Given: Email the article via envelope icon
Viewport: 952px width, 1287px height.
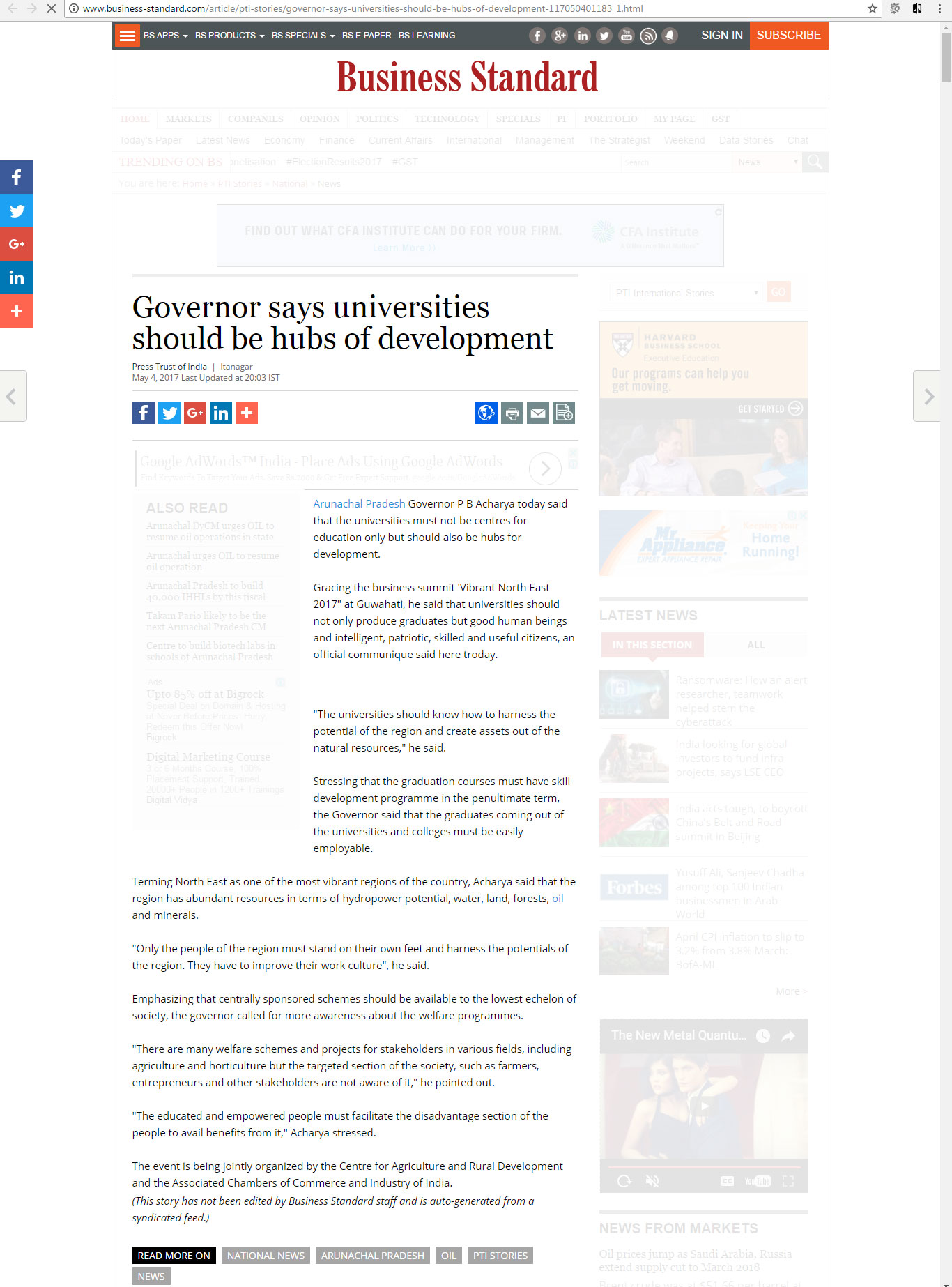Looking at the screenshot, I should pyautogui.click(x=538, y=413).
